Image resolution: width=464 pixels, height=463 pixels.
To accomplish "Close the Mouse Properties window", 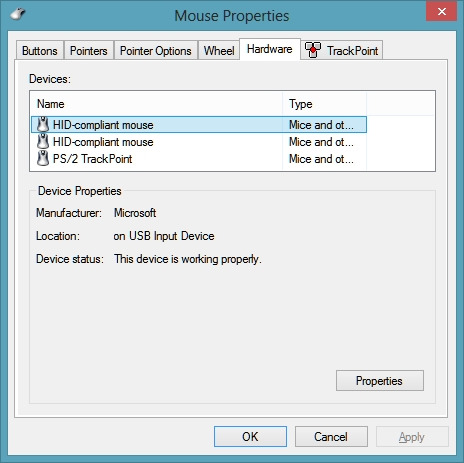I will [x=442, y=11].
